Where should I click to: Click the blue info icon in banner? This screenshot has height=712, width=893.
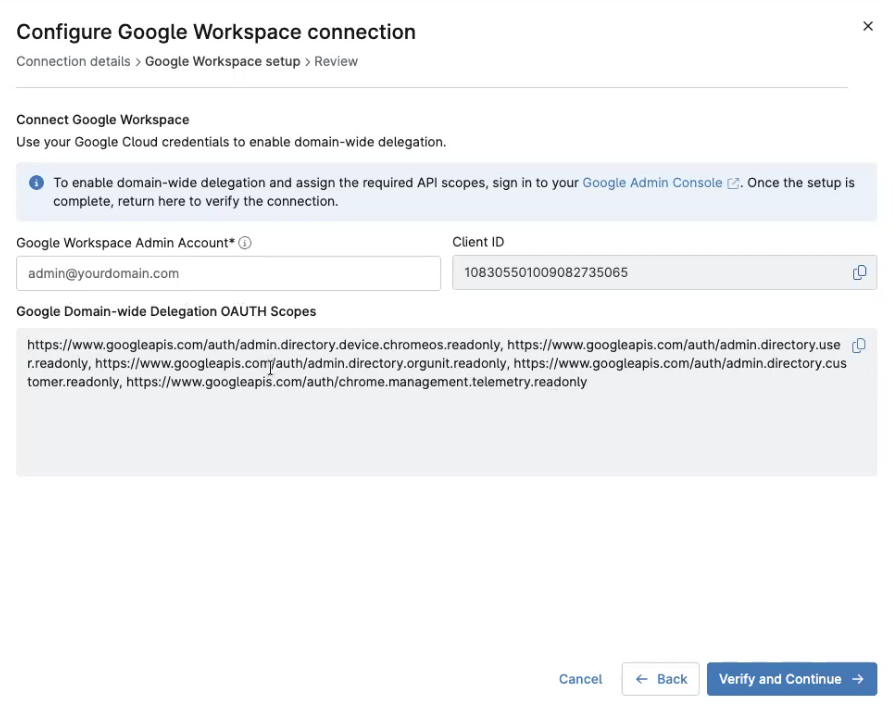(x=36, y=183)
